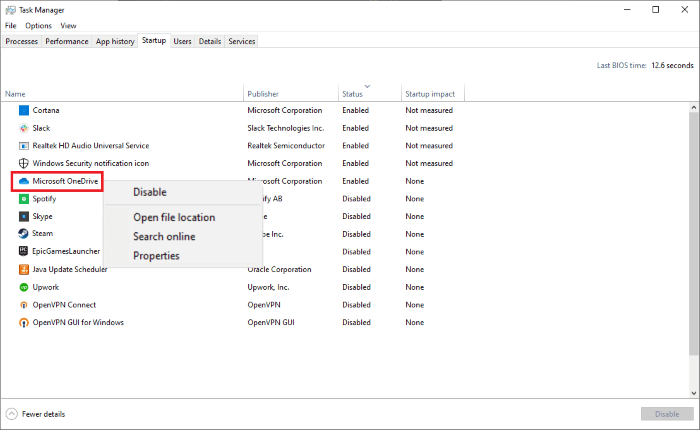Click None impact in Steam row

415,234
